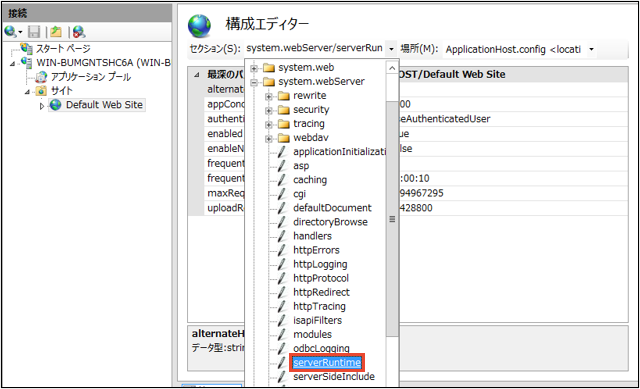Select the security folder entry
640x389 pixels.
(311, 109)
